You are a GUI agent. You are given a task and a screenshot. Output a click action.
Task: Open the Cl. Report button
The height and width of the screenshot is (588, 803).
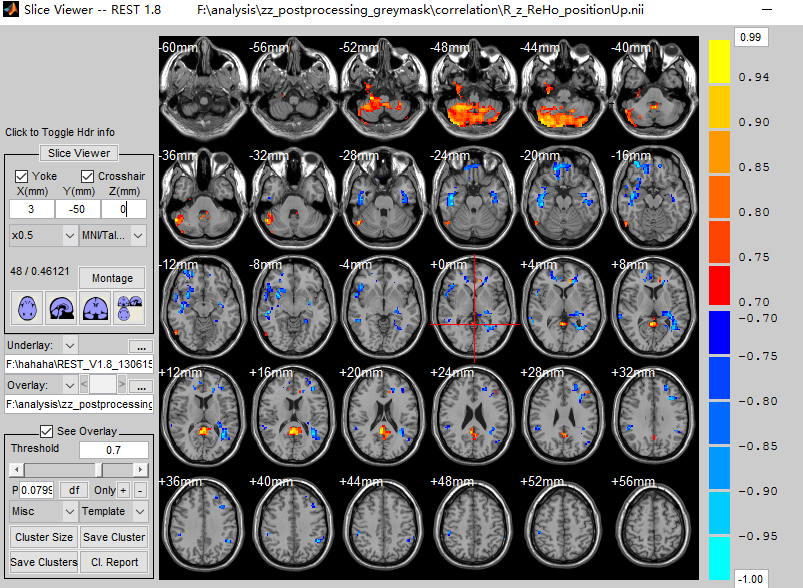[114, 562]
